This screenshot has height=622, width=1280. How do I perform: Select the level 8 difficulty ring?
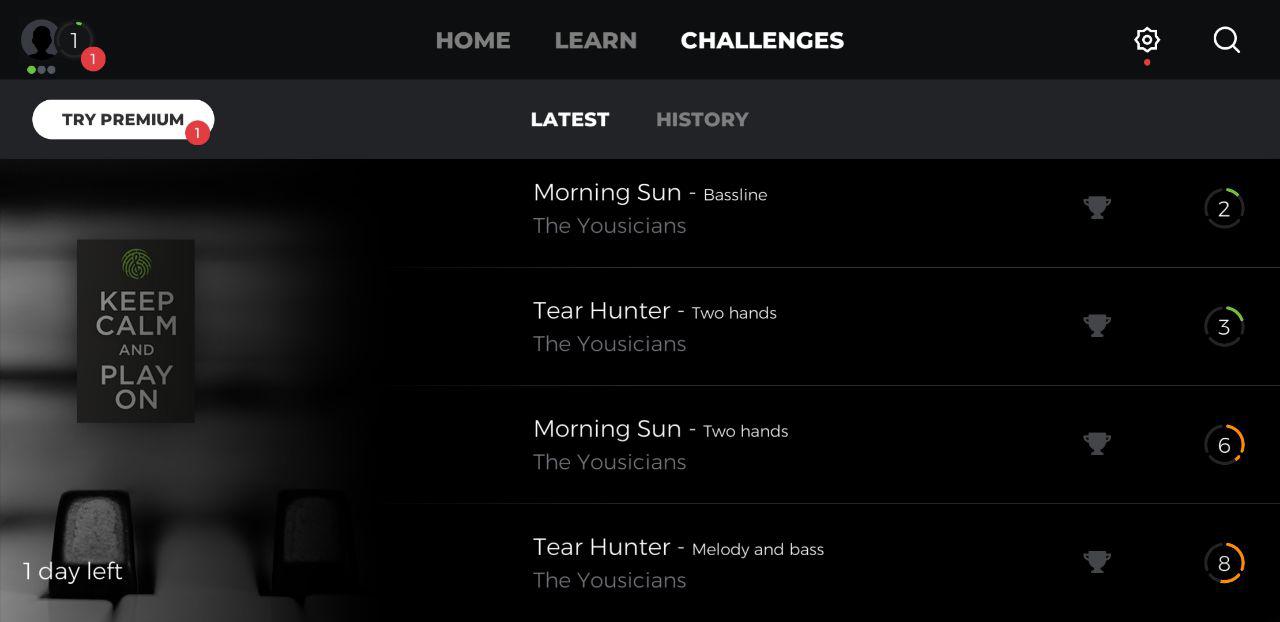[x=1224, y=562]
